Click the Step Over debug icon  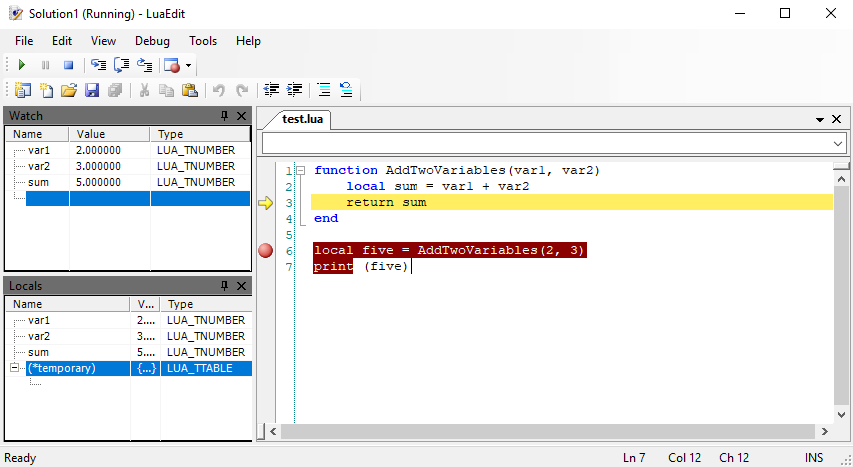[x=121, y=65]
